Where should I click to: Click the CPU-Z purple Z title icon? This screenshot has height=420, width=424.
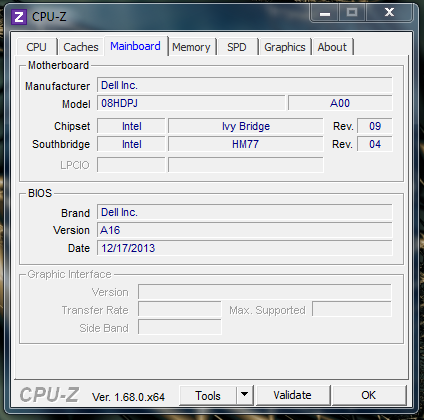pyautogui.click(x=19, y=16)
